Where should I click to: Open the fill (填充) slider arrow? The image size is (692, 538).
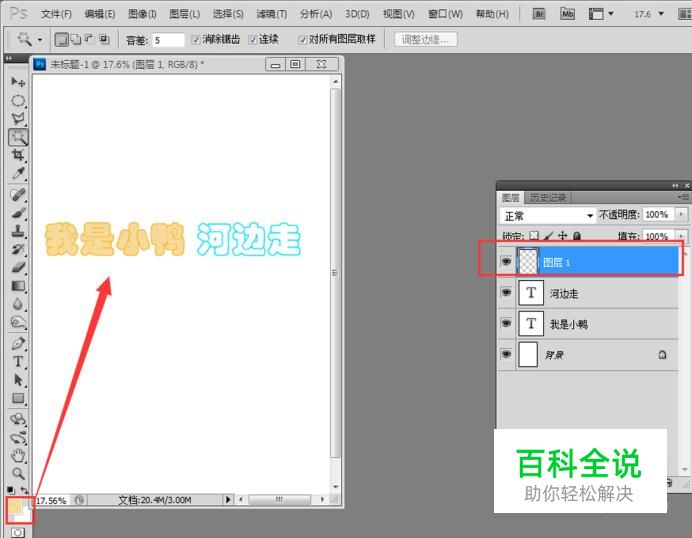click(681, 236)
